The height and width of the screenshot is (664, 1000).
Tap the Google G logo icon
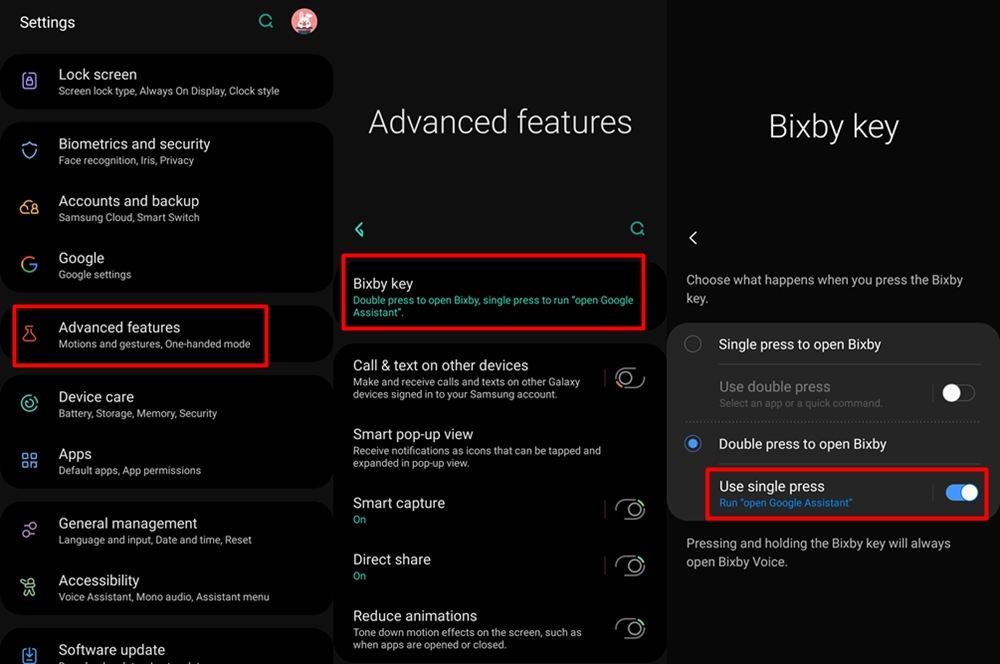(x=29, y=264)
